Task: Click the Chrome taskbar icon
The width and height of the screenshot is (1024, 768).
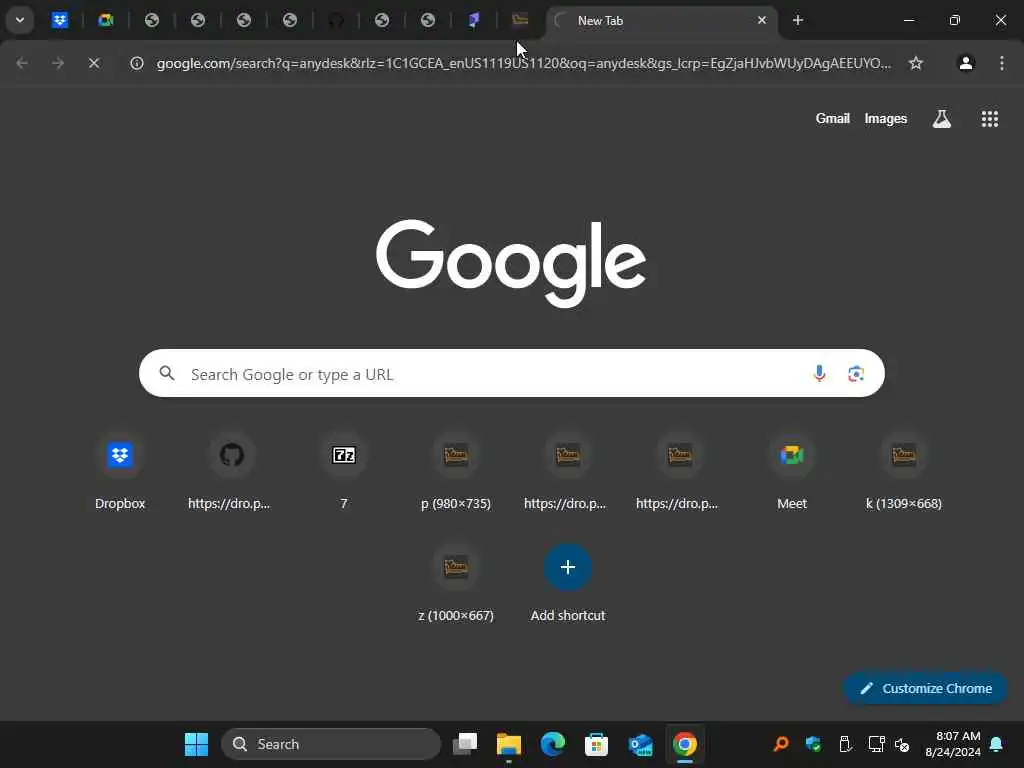Action: (x=684, y=744)
